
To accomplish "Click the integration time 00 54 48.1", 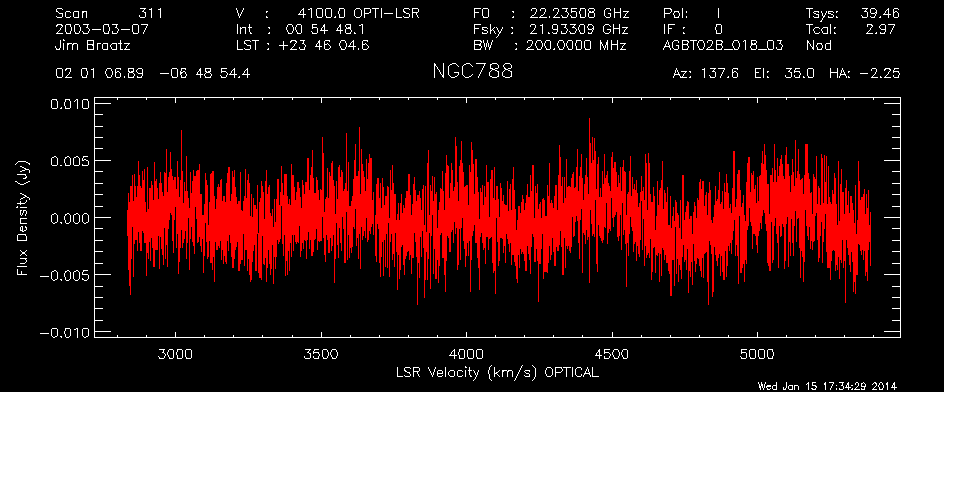I will (325, 29).
